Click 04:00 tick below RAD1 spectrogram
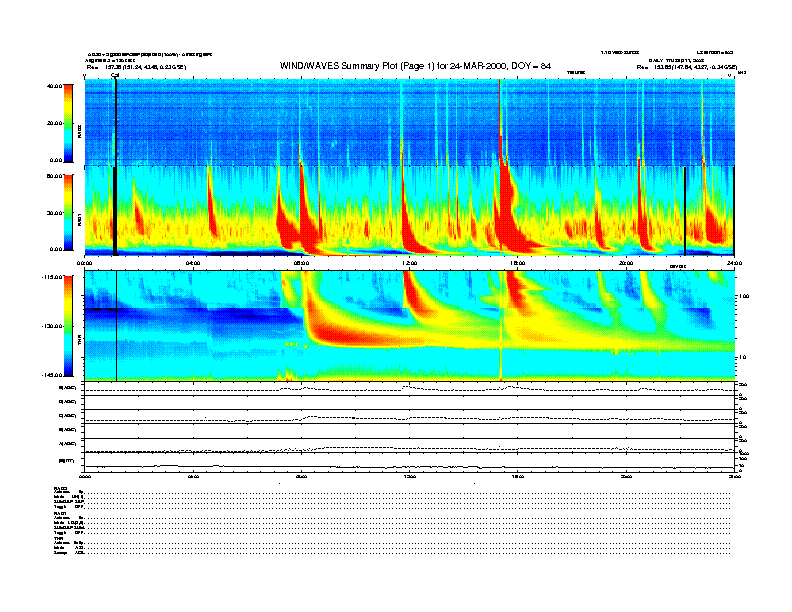Viewport: 792px width, 612px height. pos(193,263)
